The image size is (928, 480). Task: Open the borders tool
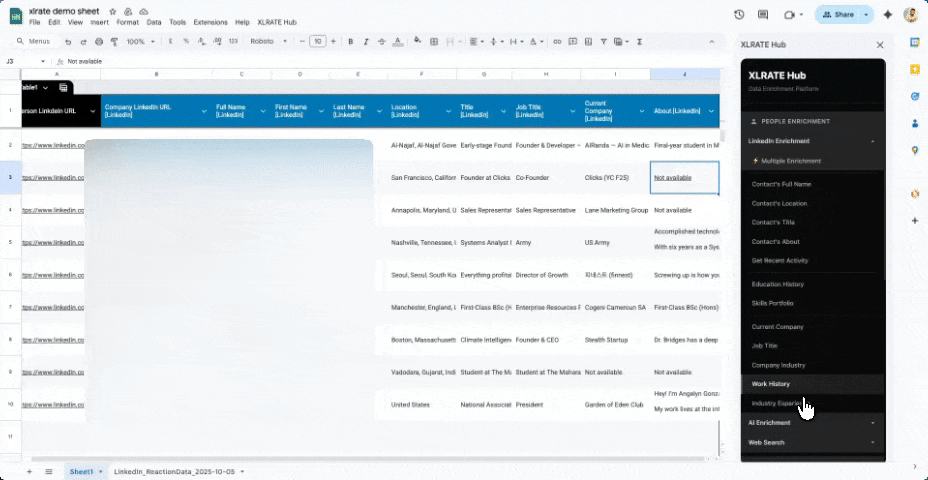434,41
